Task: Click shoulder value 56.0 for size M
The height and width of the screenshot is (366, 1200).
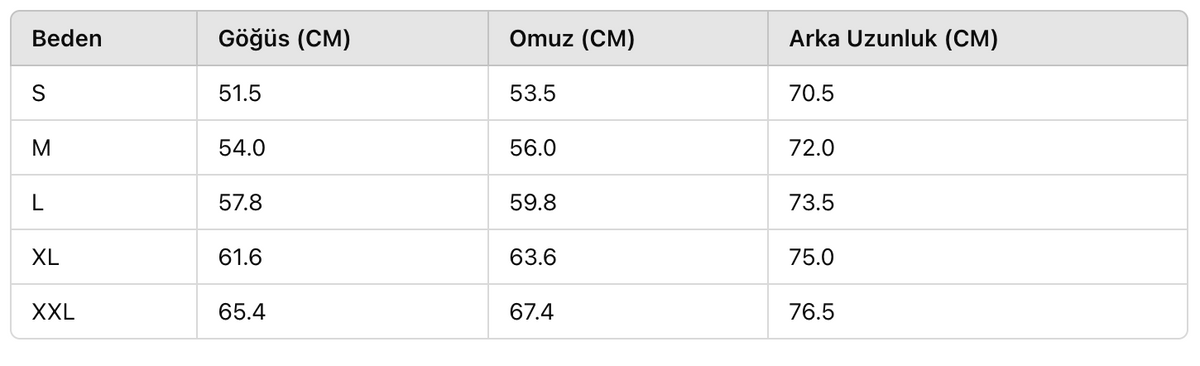Action: 533,148
